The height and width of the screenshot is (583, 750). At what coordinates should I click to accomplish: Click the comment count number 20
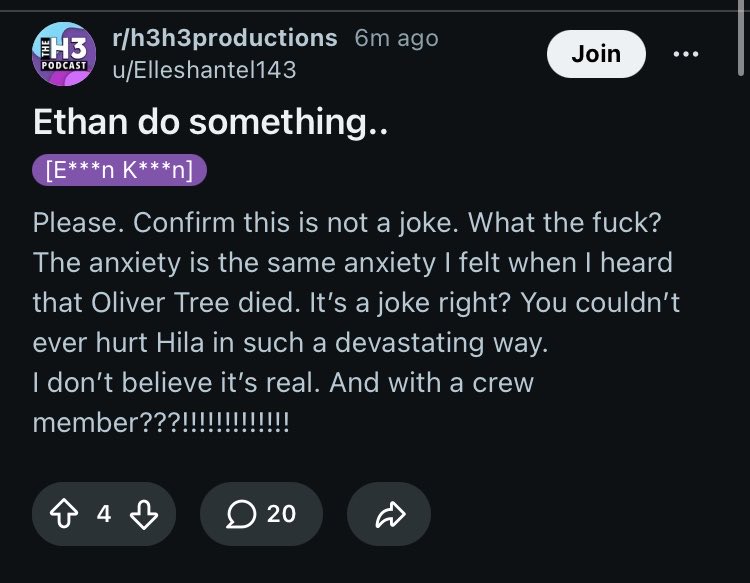(x=281, y=514)
